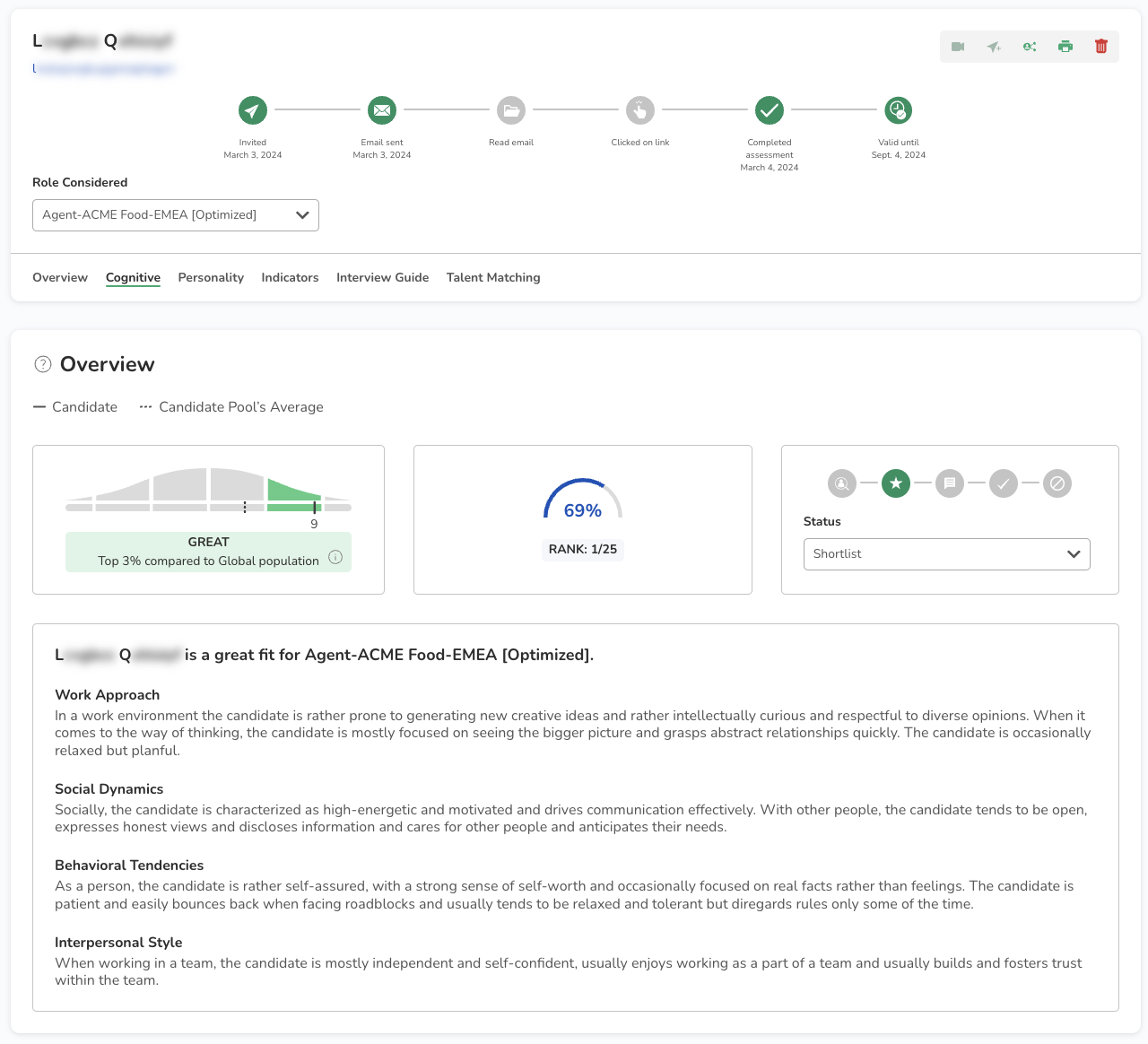The width and height of the screenshot is (1148, 1044).
Task: Click the candidate's email link under name
Action: (103, 68)
